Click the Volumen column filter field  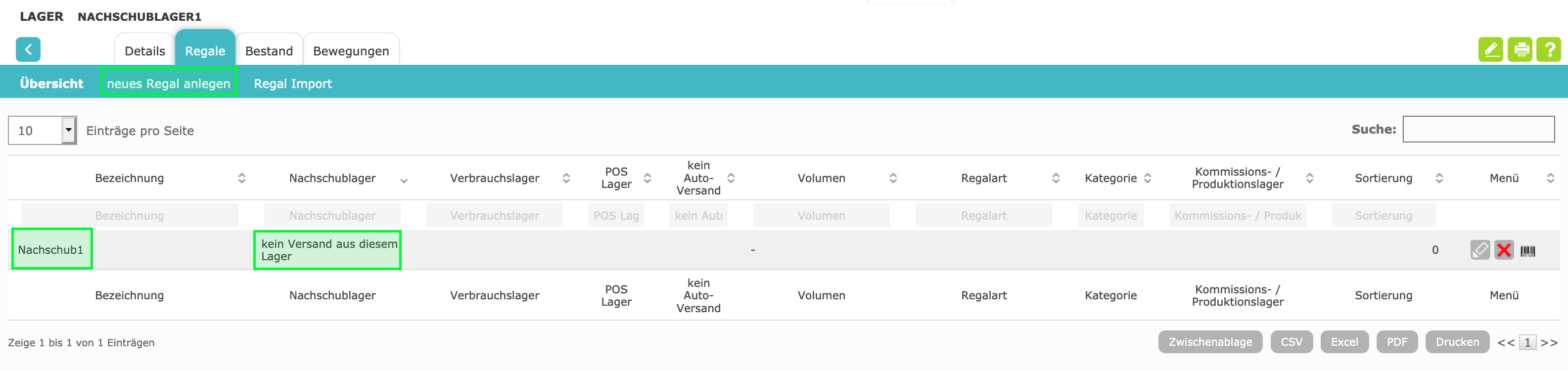821,216
